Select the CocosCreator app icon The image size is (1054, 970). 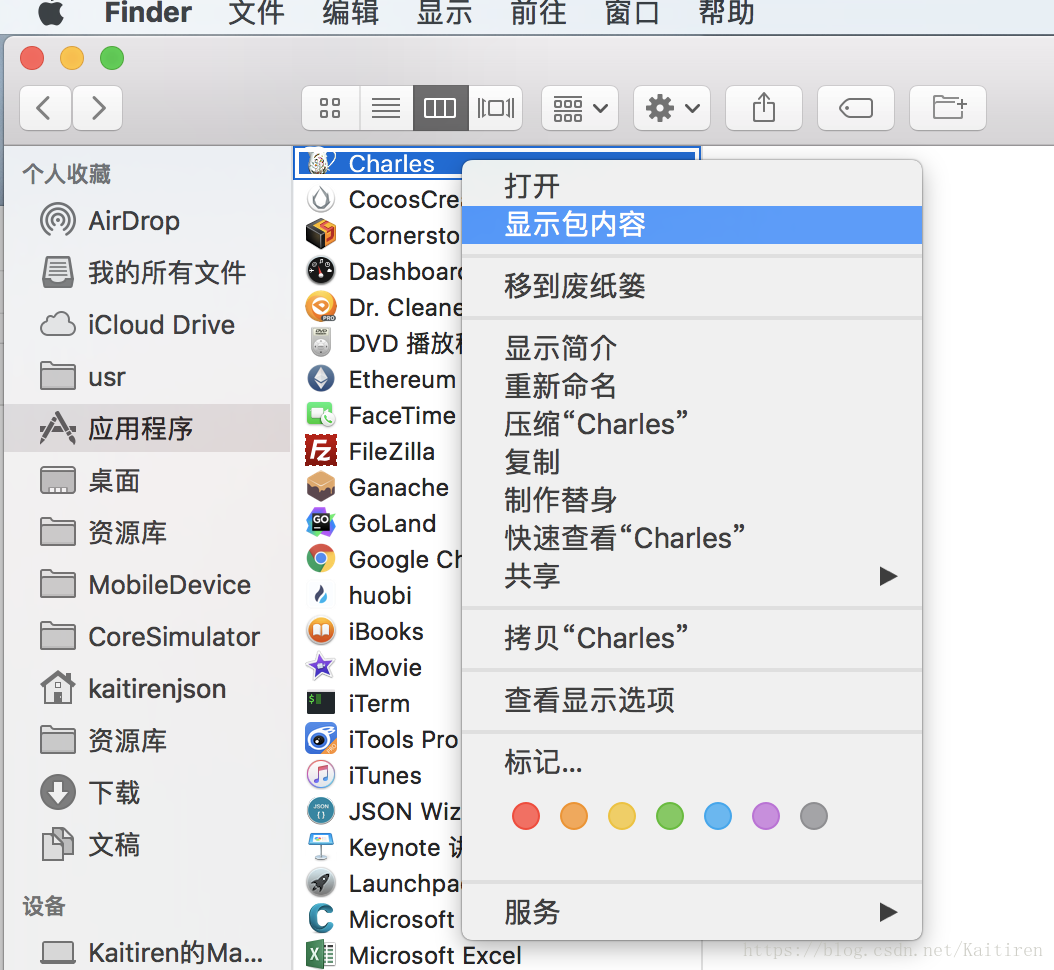(321, 199)
